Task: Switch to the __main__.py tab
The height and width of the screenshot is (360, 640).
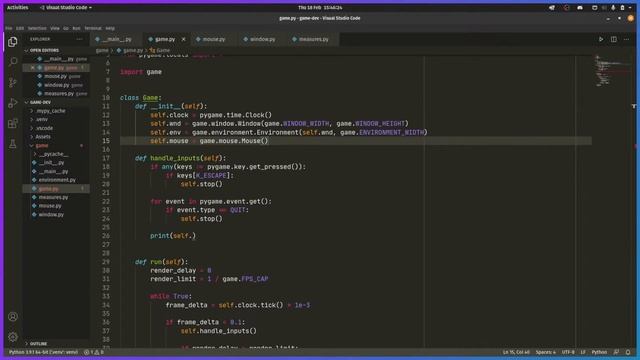Action: 117,39
